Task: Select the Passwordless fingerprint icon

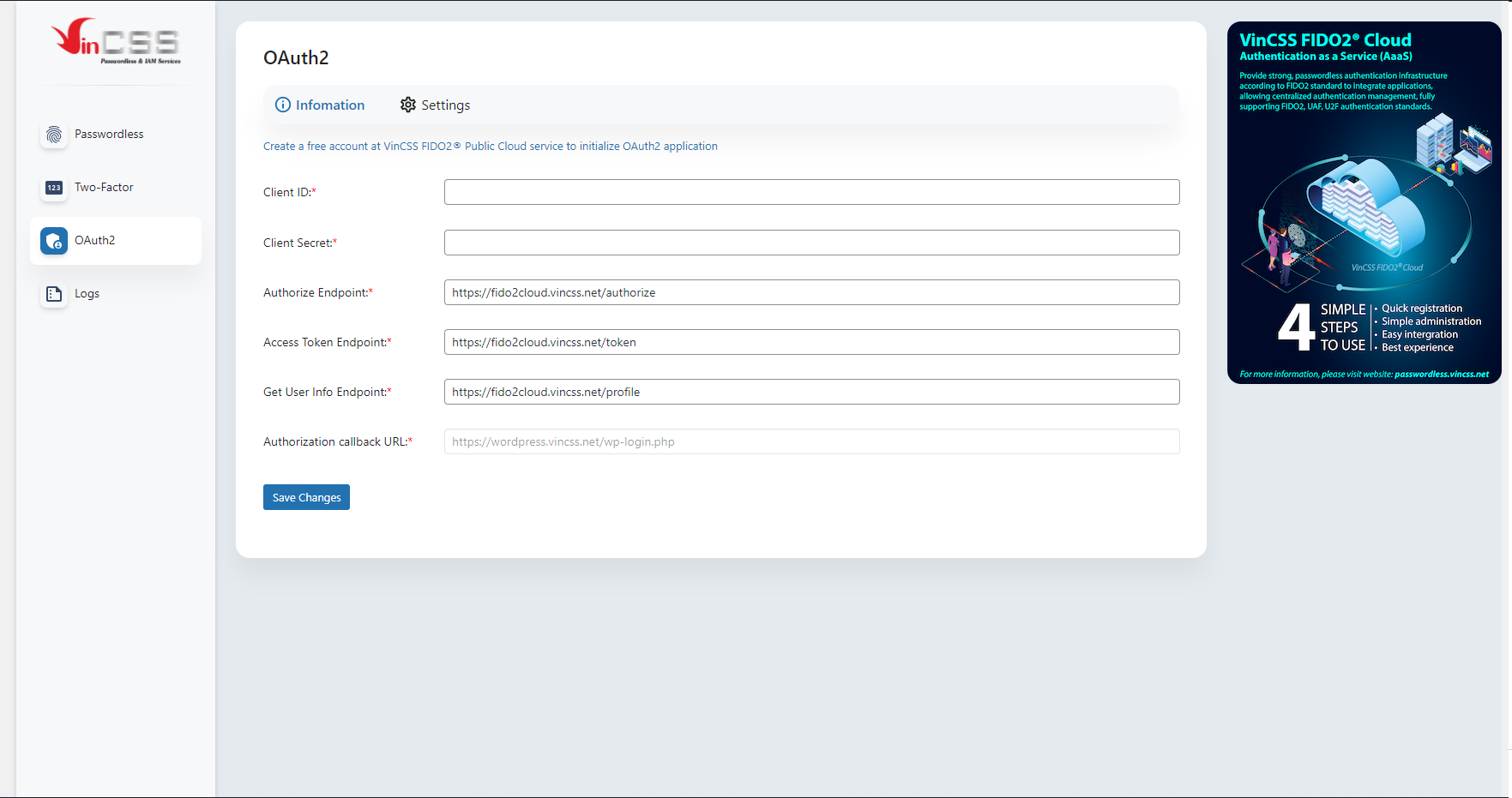Action: pyautogui.click(x=53, y=135)
